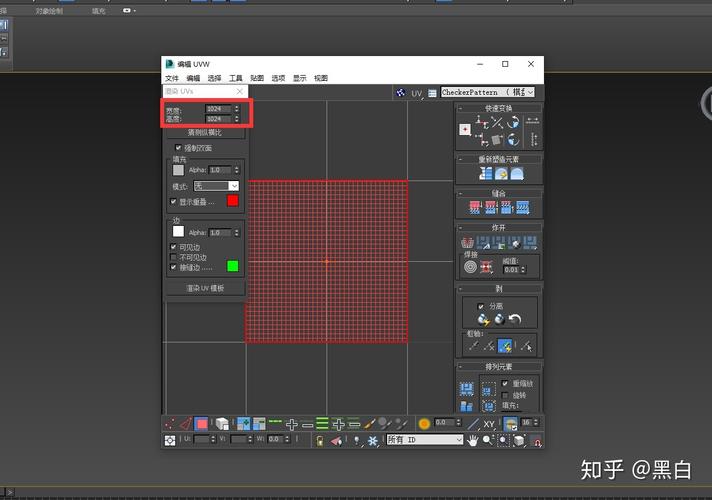
Task: Click the checker background display icon
Action: (x=400, y=93)
